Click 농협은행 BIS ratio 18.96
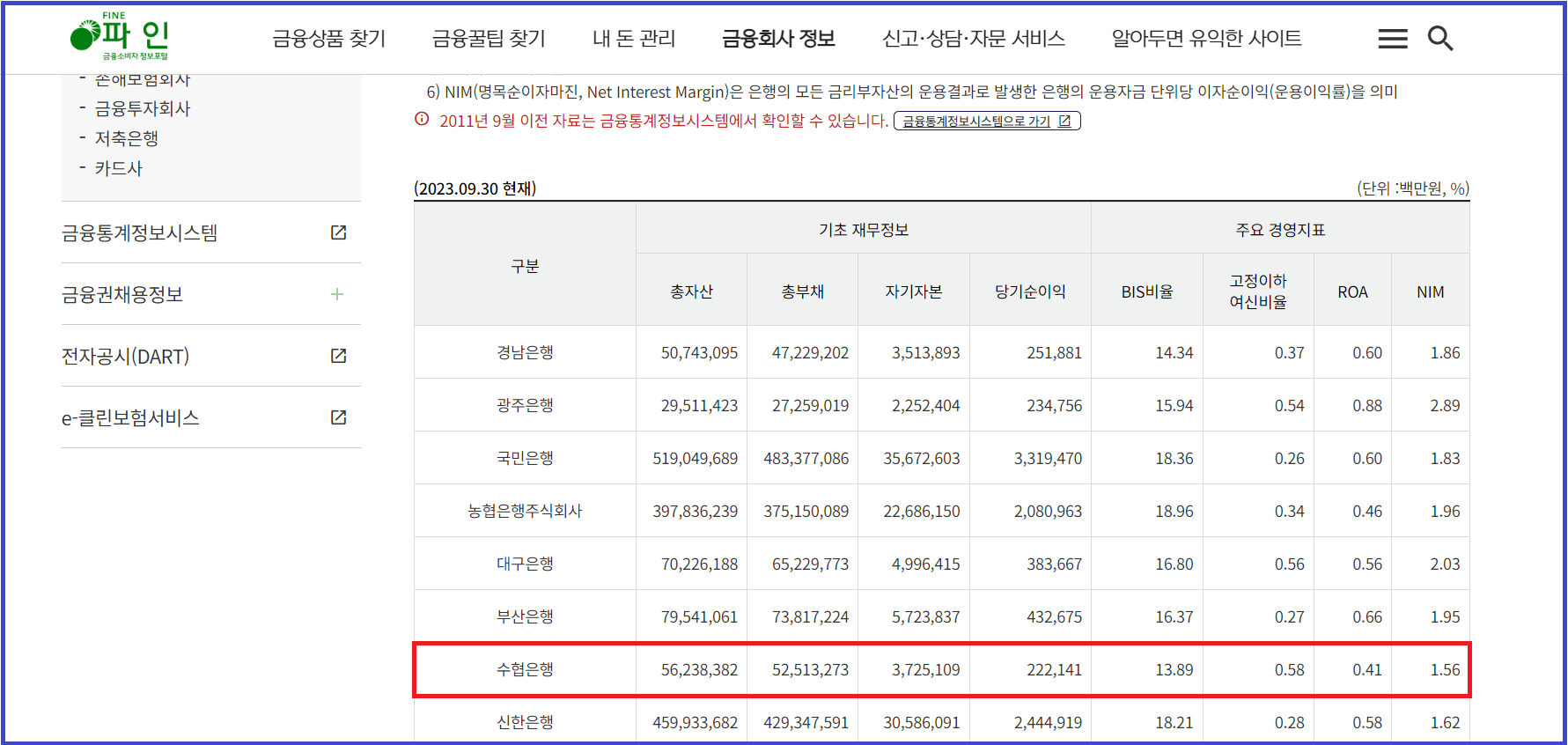 pos(1174,511)
